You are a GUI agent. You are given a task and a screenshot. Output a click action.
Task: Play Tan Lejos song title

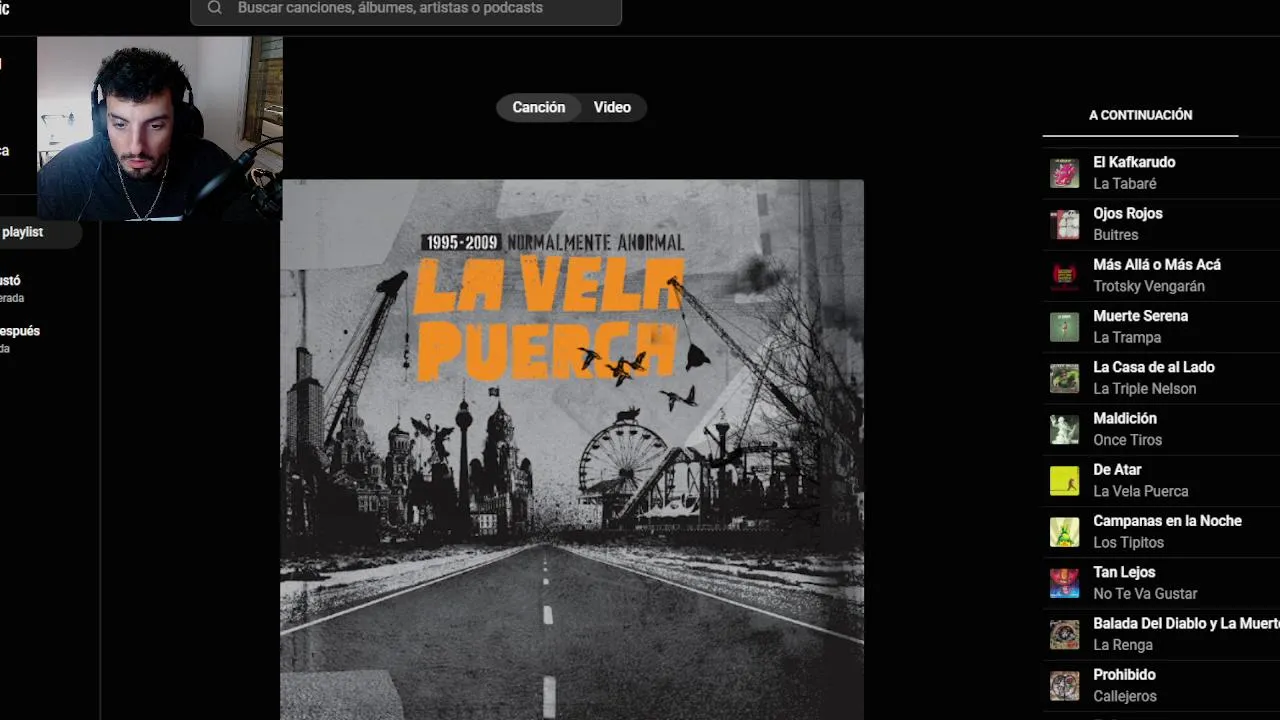coord(1124,572)
